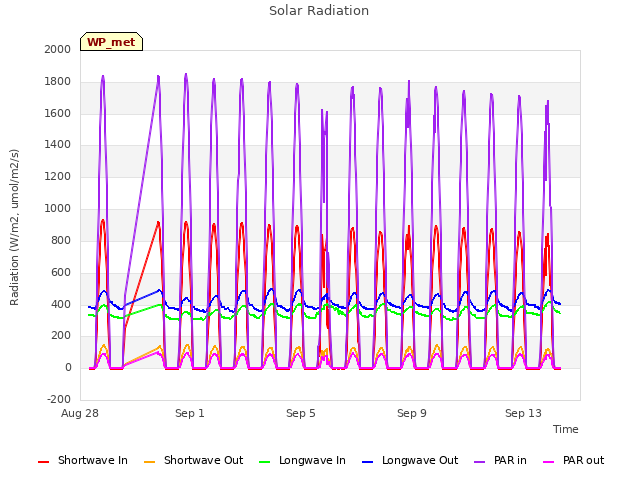Click the 400 y-axis tick label
This screenshot has width=640, height=480.
click(x=61, y=304)
